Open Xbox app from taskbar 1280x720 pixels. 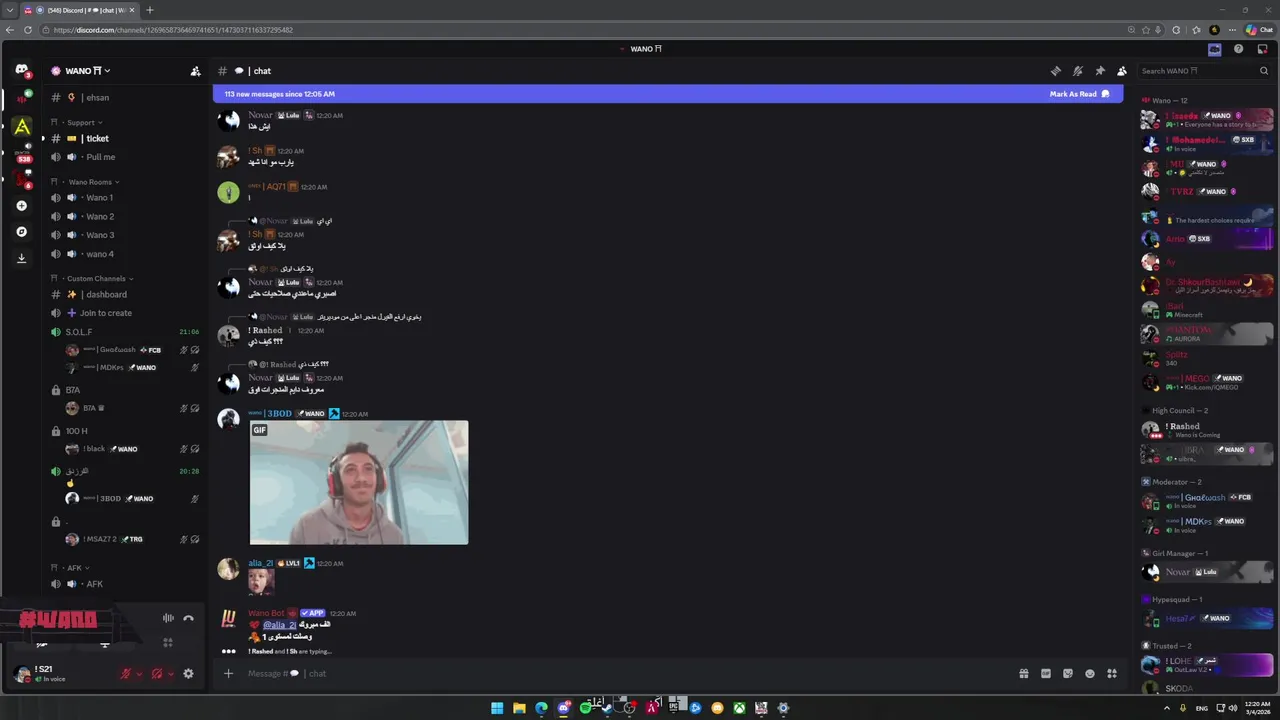(739, 708)
